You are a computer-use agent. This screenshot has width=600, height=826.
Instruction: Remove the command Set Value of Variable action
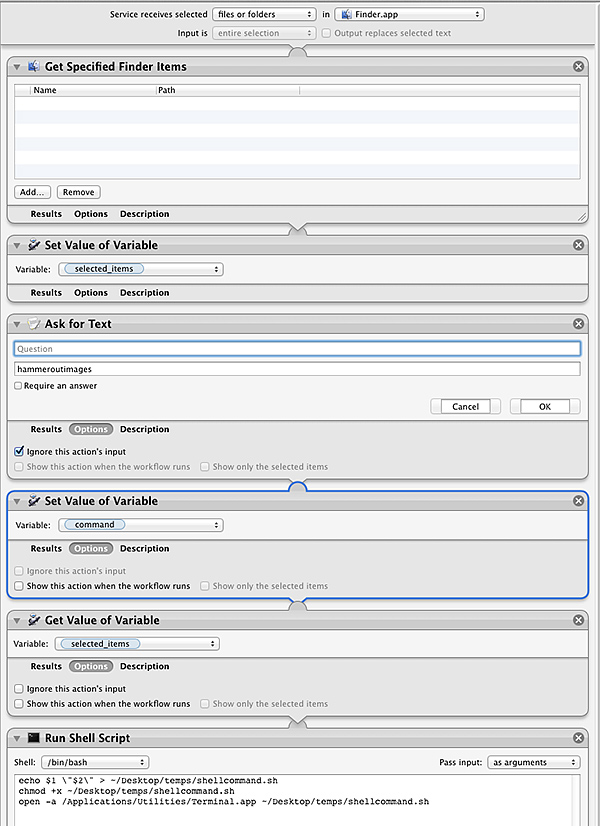point(578,500)
